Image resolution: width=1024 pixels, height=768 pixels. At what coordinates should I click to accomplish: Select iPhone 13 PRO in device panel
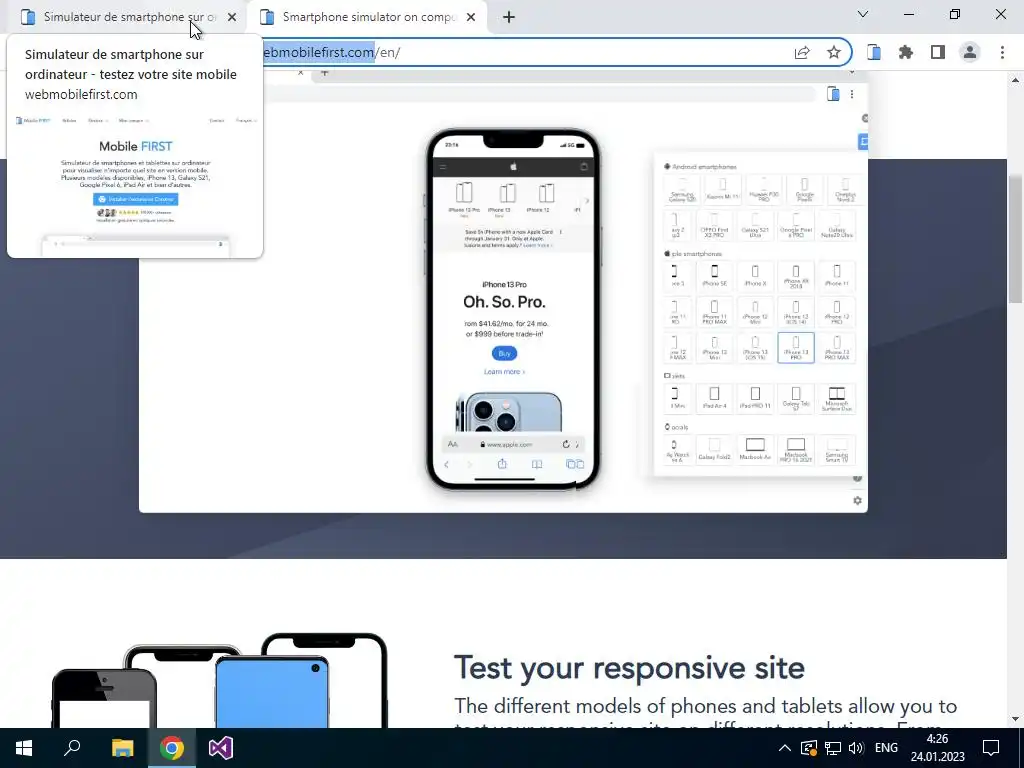pos(796,347)
